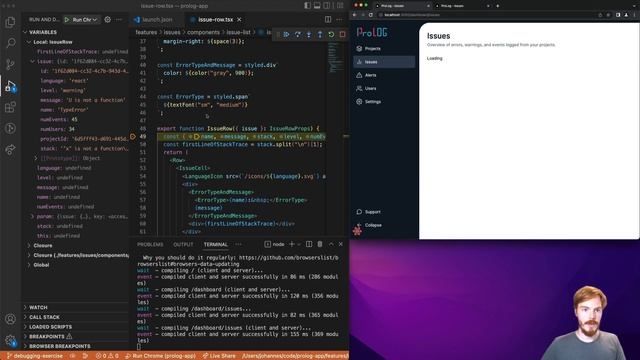Click Live Share in status bar
Screen dimensions: 640x360
[x=219, y=356]
